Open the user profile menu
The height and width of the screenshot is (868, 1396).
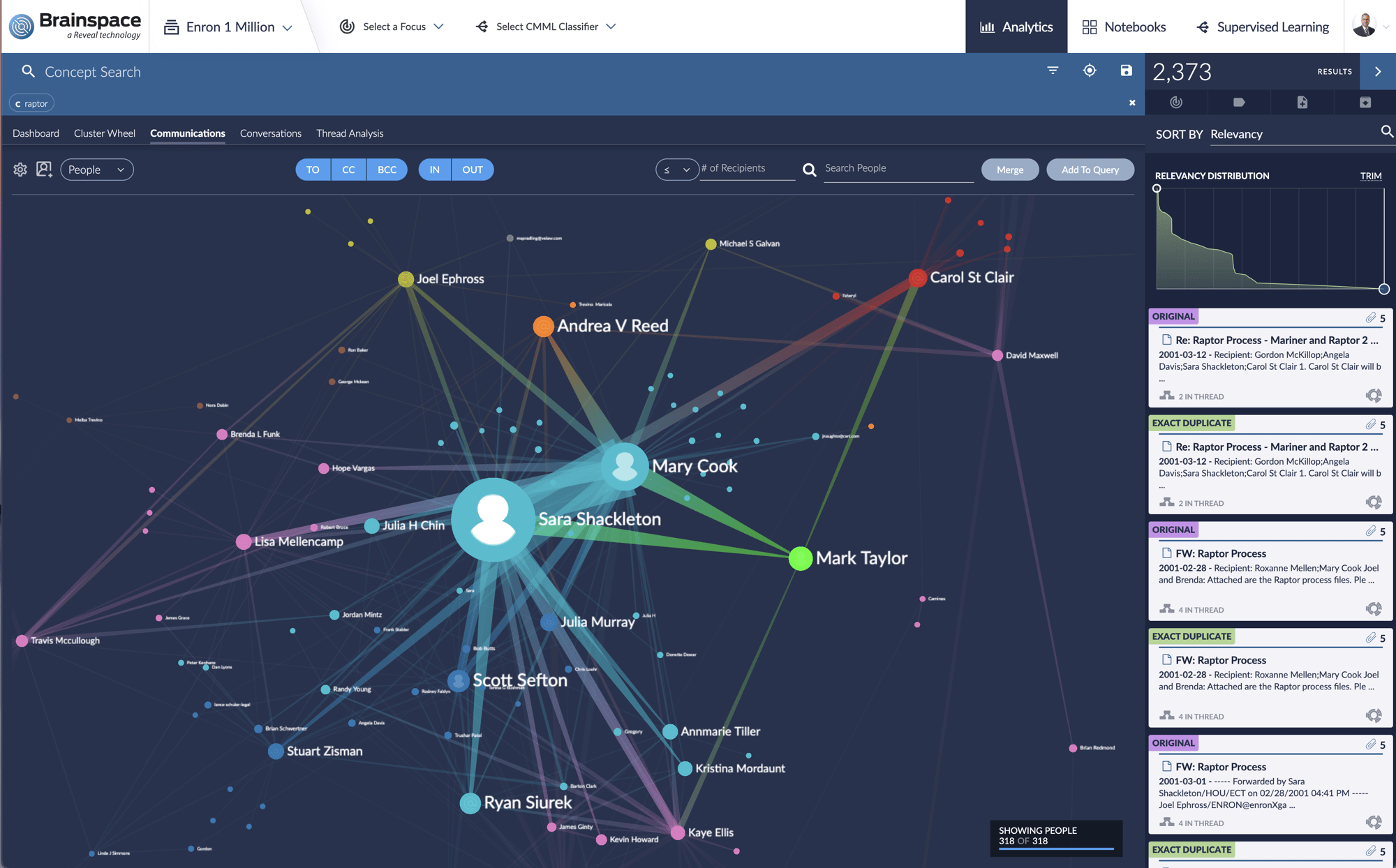[1369, 26]
